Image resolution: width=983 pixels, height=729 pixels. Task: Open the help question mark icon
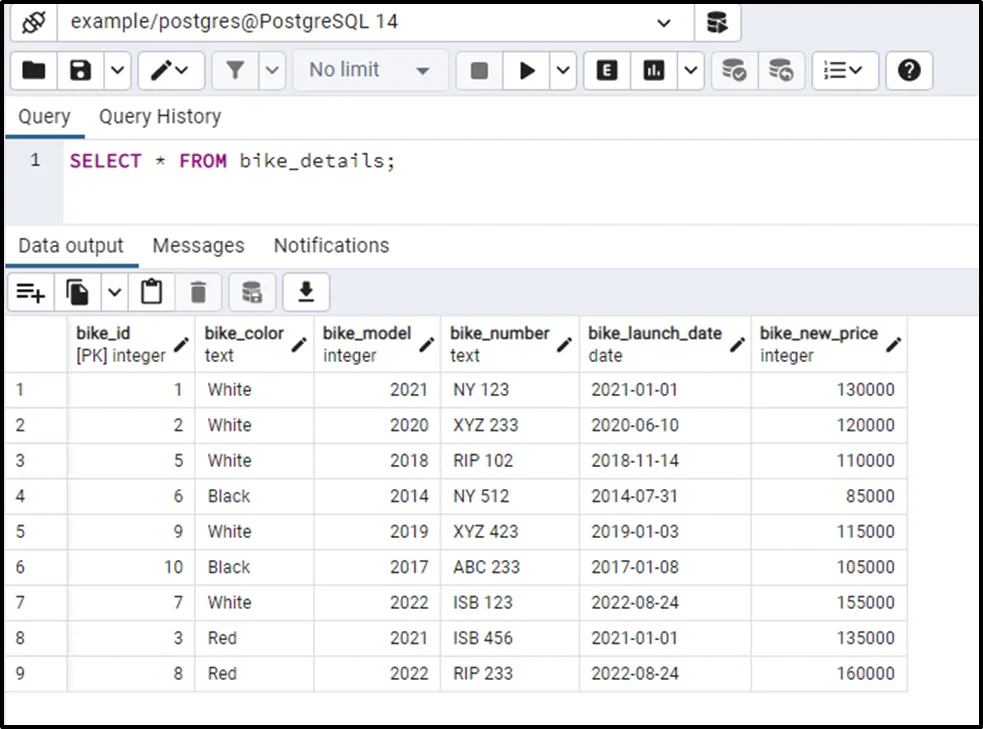909,71
